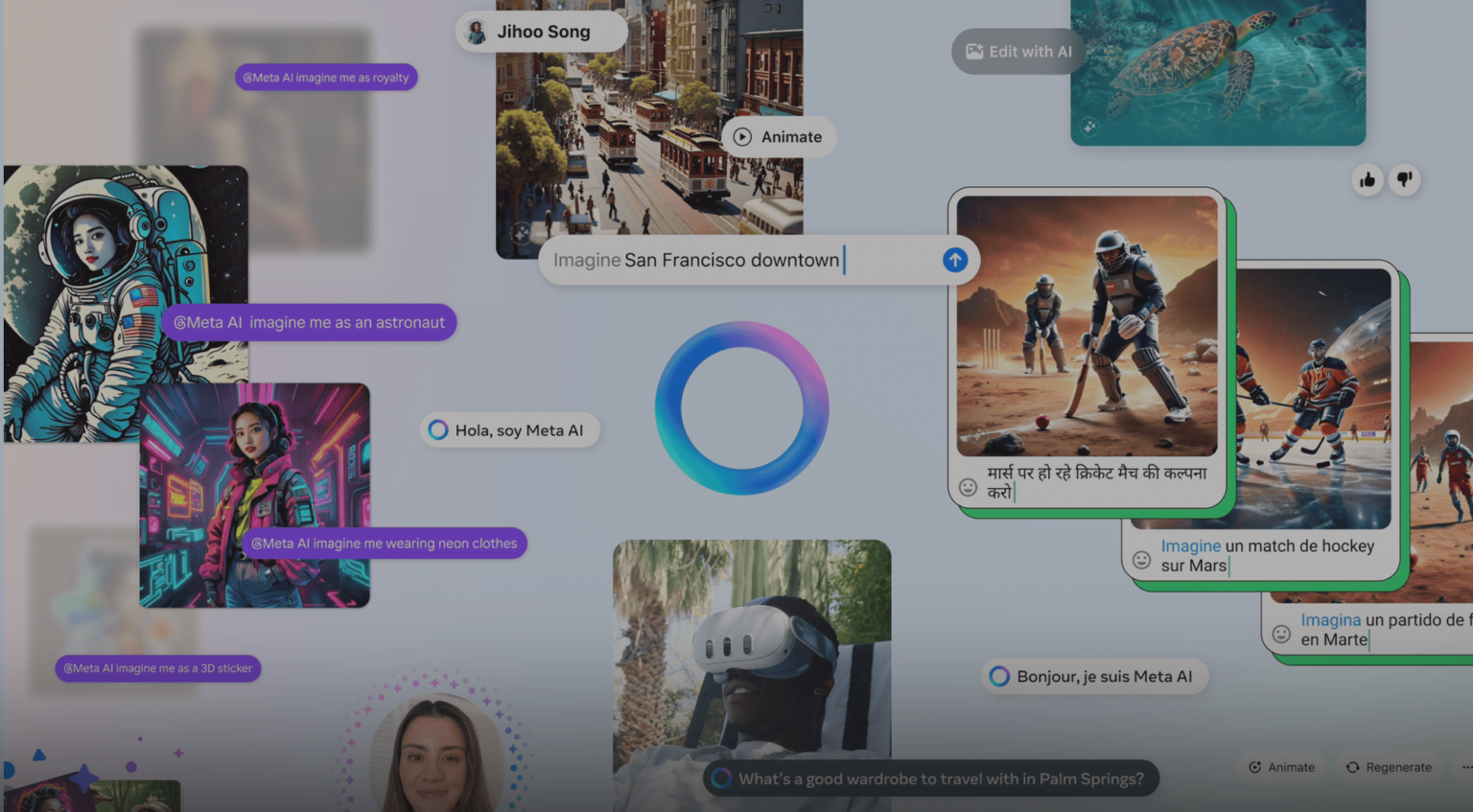Click the play icon in Animate pill
Image resolution: width=1473 pixels, height=812 pixels.
[742, 137]
